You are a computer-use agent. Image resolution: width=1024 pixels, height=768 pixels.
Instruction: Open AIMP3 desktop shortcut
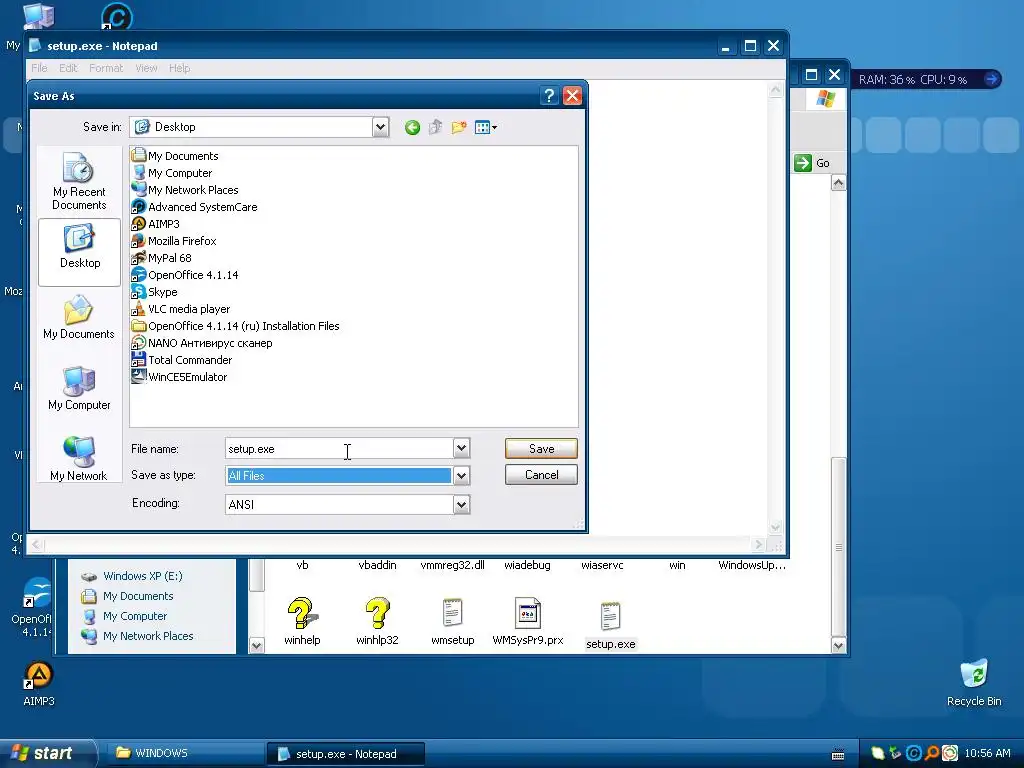(x=39, y=684)
